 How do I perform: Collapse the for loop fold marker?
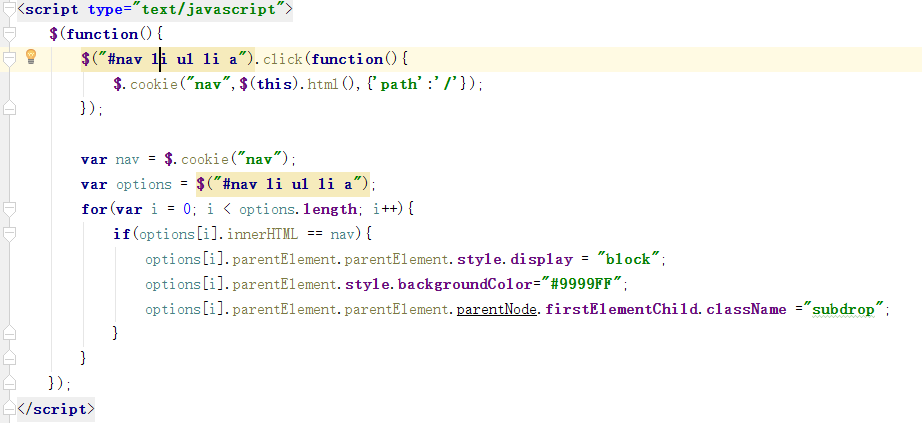tap(9, 209)
